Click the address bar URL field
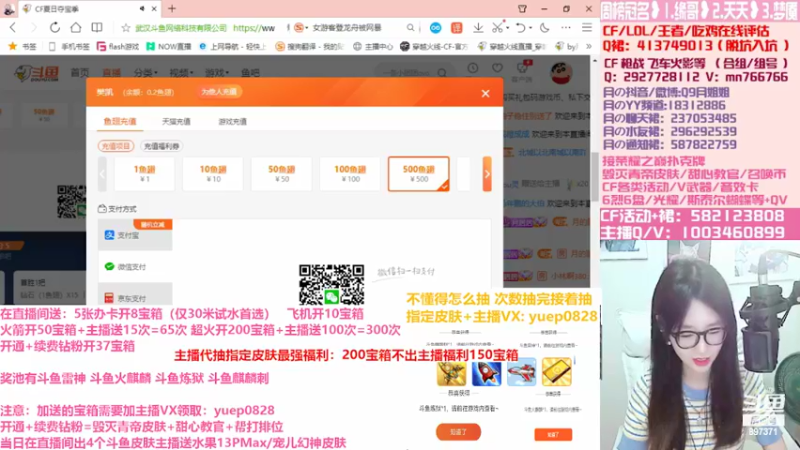This screenshot has width=800, height=450. (204, 28)
